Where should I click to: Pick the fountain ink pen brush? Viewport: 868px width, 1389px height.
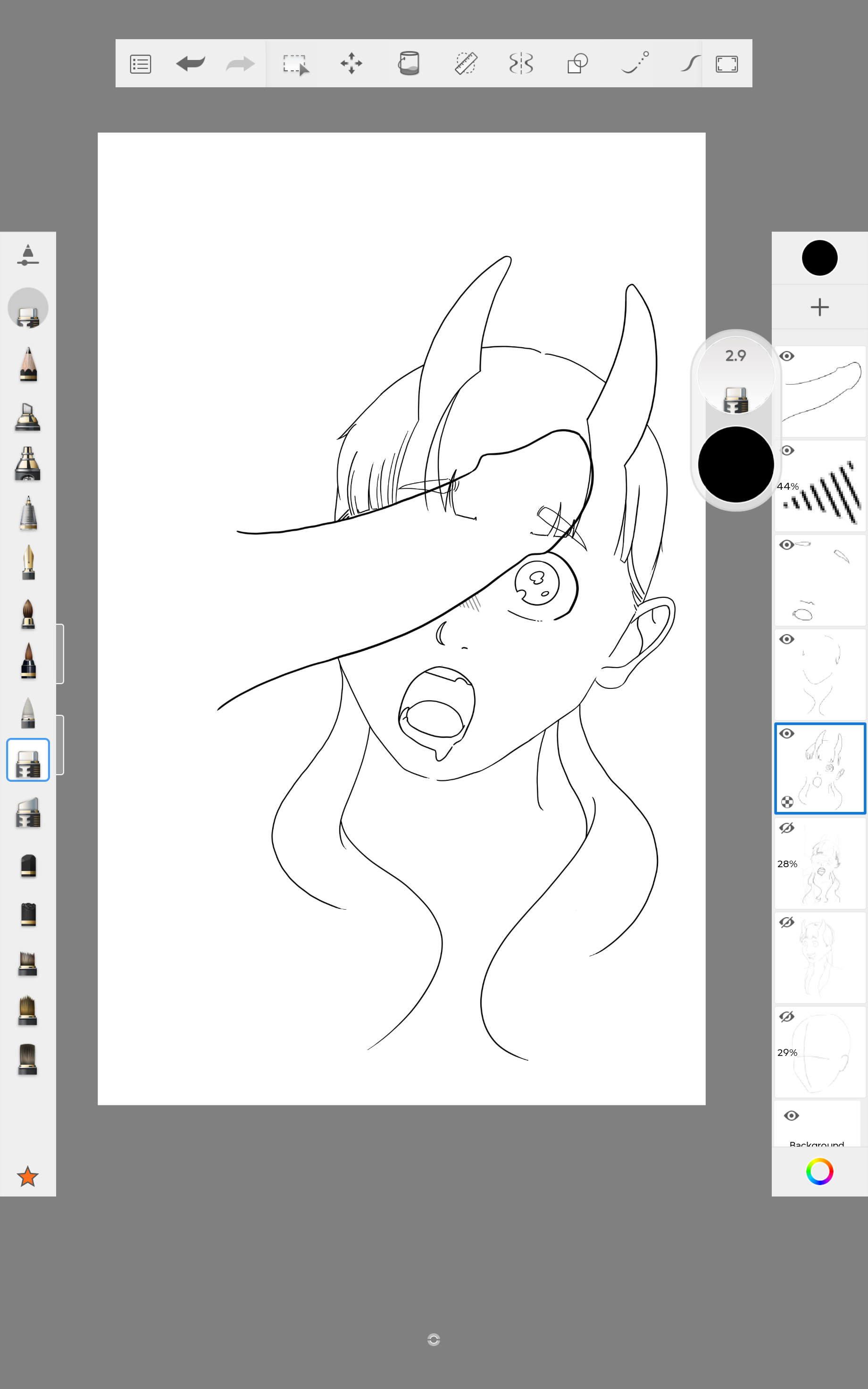tap(28, 562)
